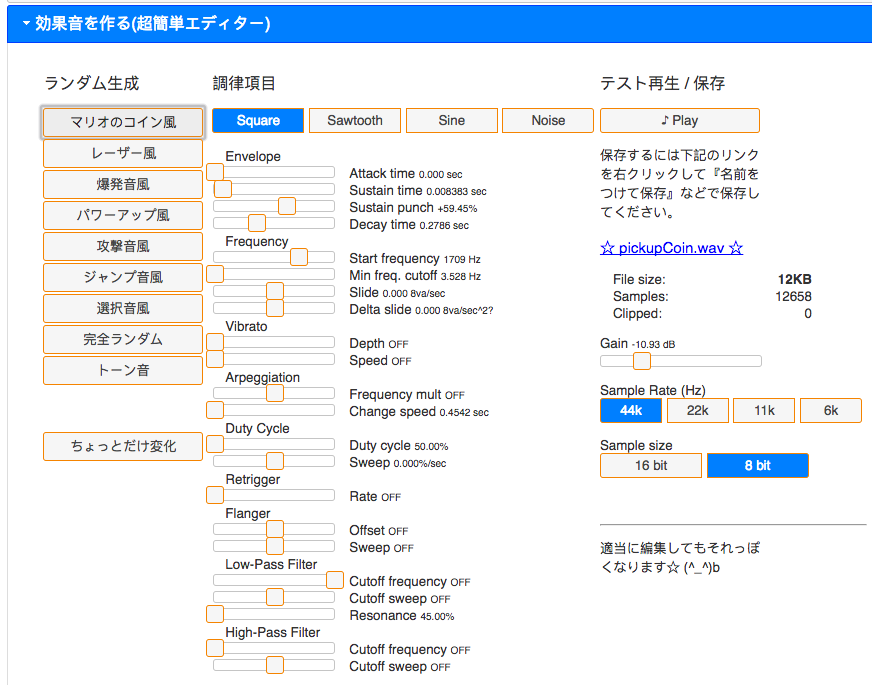The height and width of the screenshot is (685, 872).
Task: Generate a マリオのコイン風 sound
Action: [123, 122]
